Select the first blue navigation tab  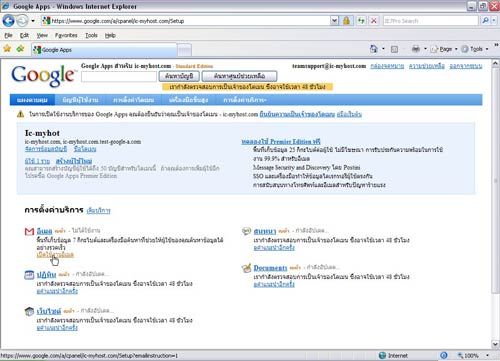pos(32,100)
